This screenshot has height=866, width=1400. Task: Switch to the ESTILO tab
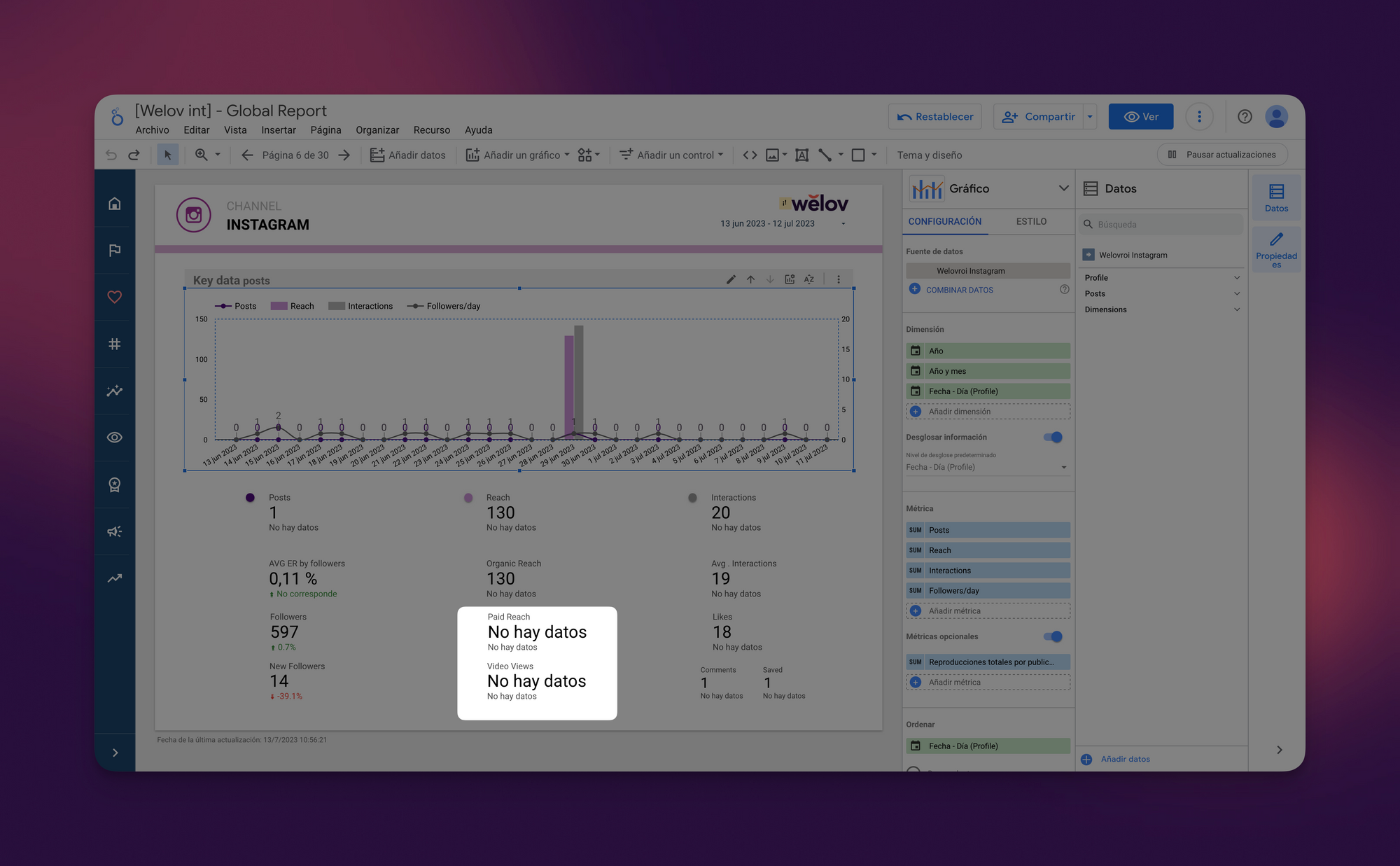1031,221
